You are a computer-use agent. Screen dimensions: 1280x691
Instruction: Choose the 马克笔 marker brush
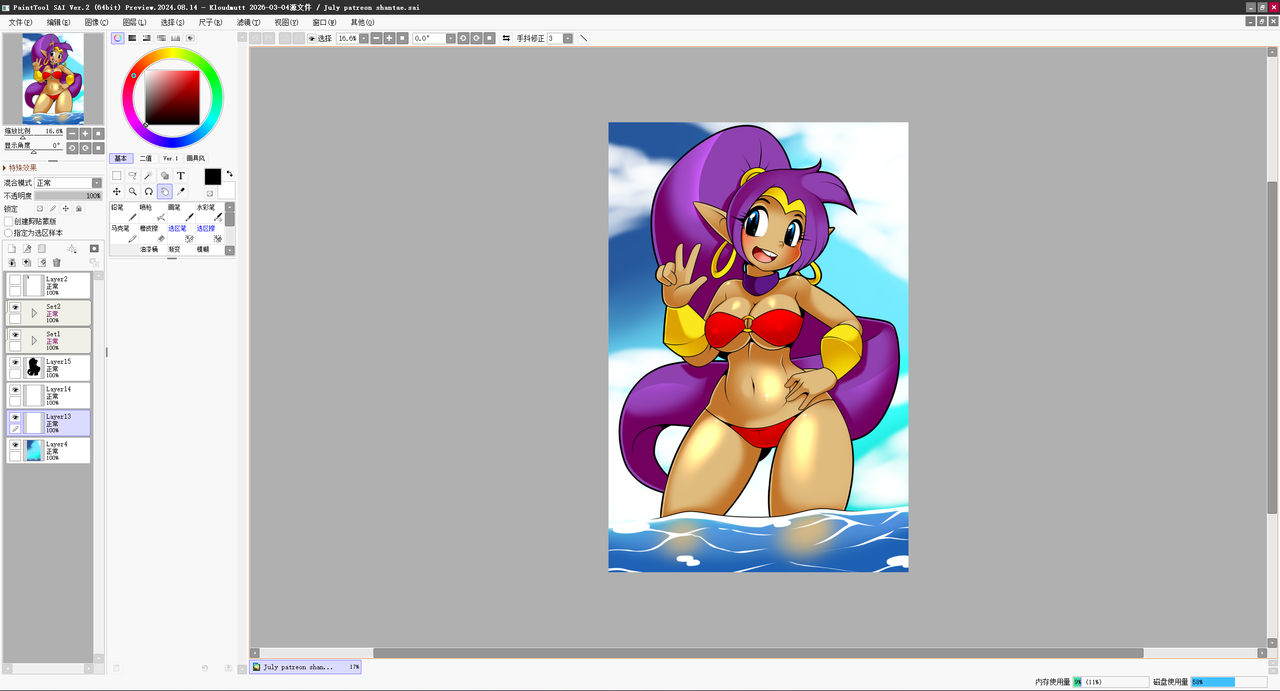[x=124, y=234]
